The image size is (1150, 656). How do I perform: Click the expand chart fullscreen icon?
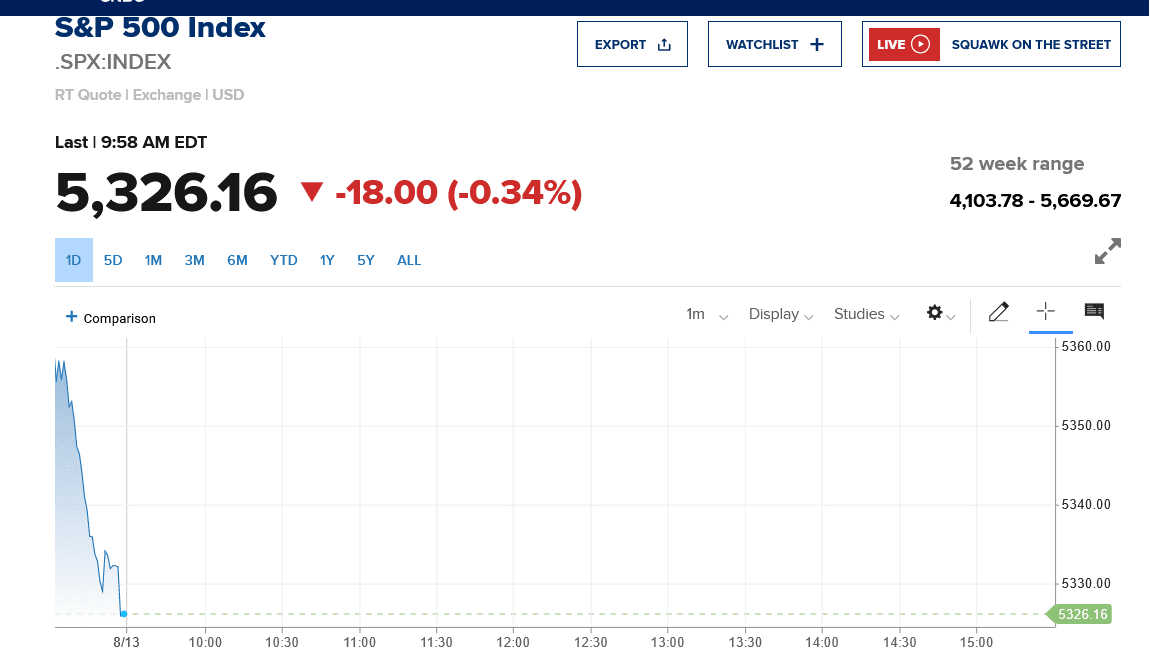[x=1107, y=251]
